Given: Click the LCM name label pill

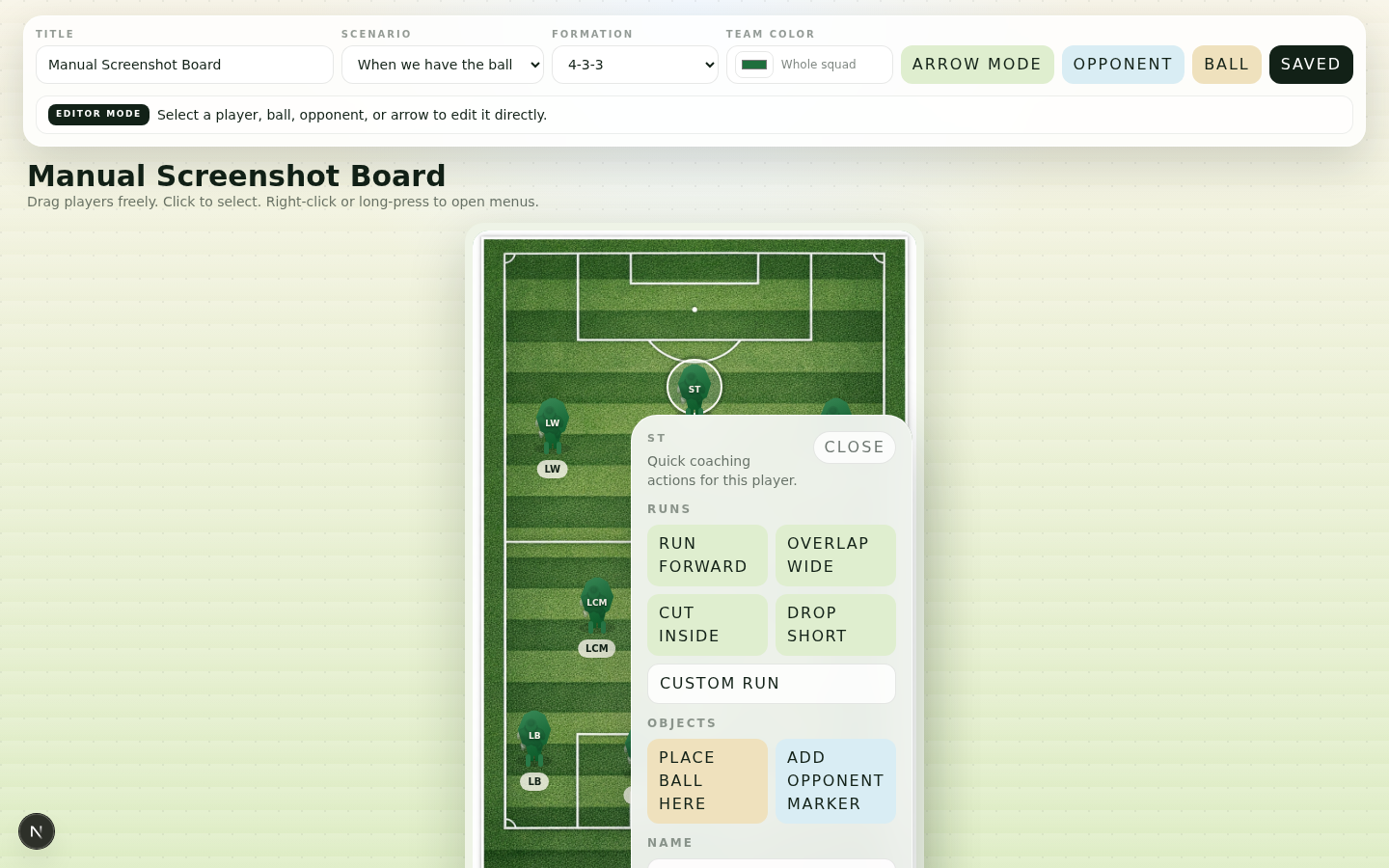Looking at the screenshot, I should 597,648.
